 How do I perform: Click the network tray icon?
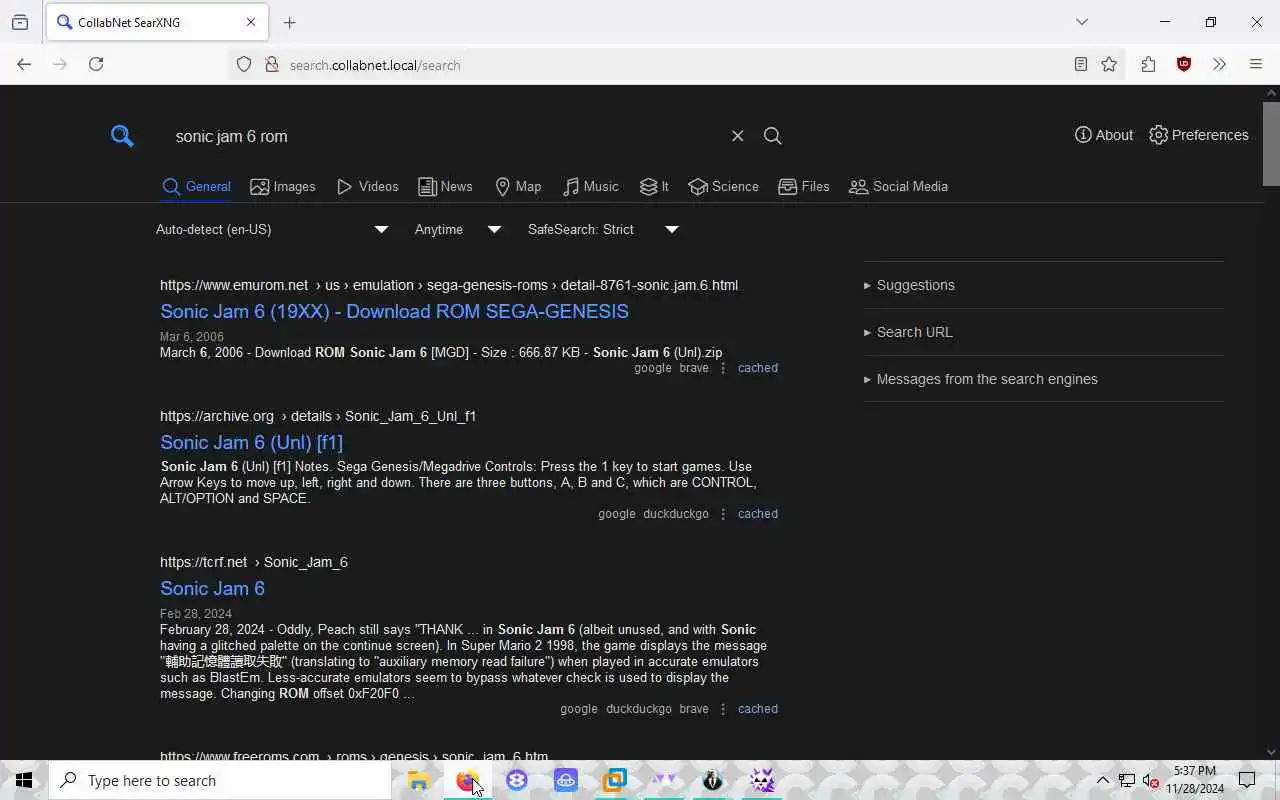tap(1127, 780)
